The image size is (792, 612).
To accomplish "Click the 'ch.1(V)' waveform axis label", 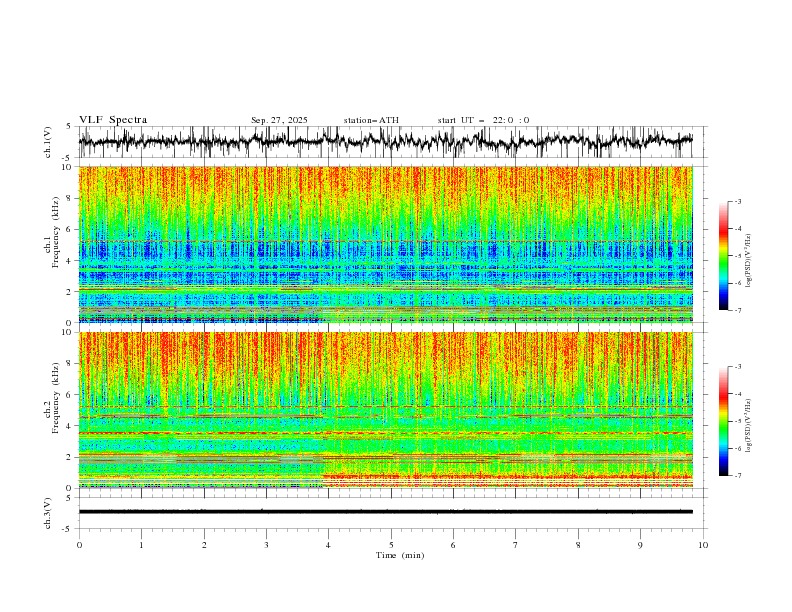I will [48, 142].
